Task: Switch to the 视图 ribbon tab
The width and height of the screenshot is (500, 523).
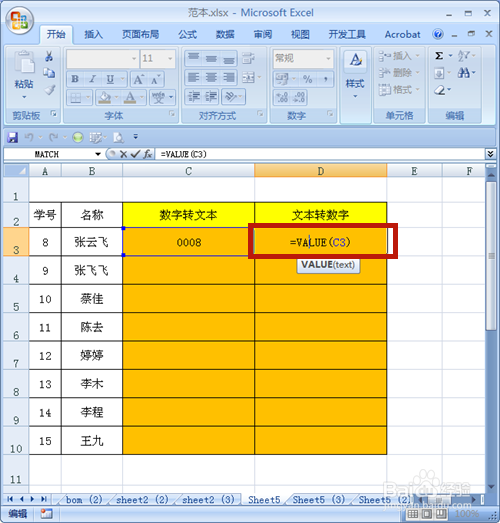Action: [x=300, y=34]
